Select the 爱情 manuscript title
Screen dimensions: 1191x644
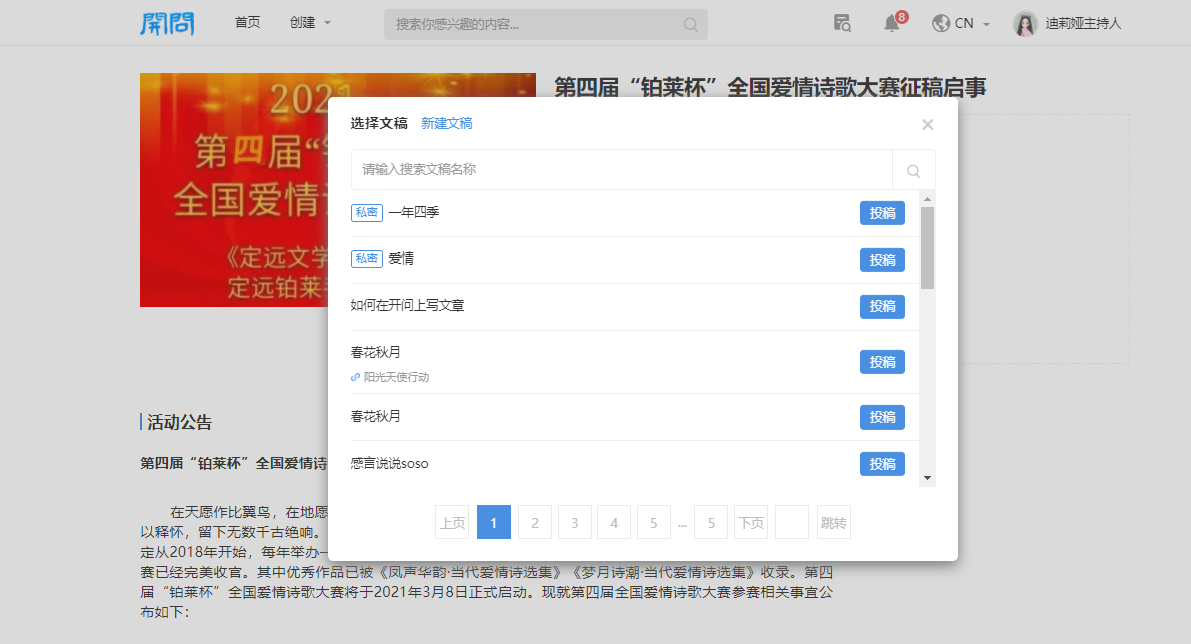tap(401, 259)
